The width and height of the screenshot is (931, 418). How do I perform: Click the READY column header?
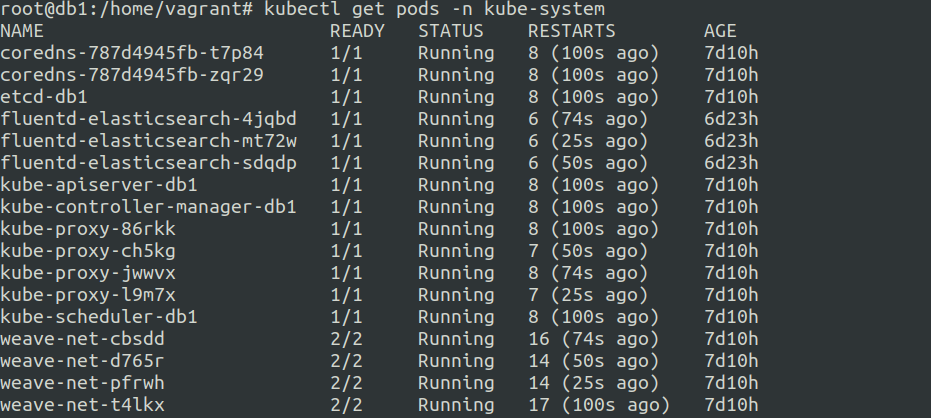(x=357, y=31)
